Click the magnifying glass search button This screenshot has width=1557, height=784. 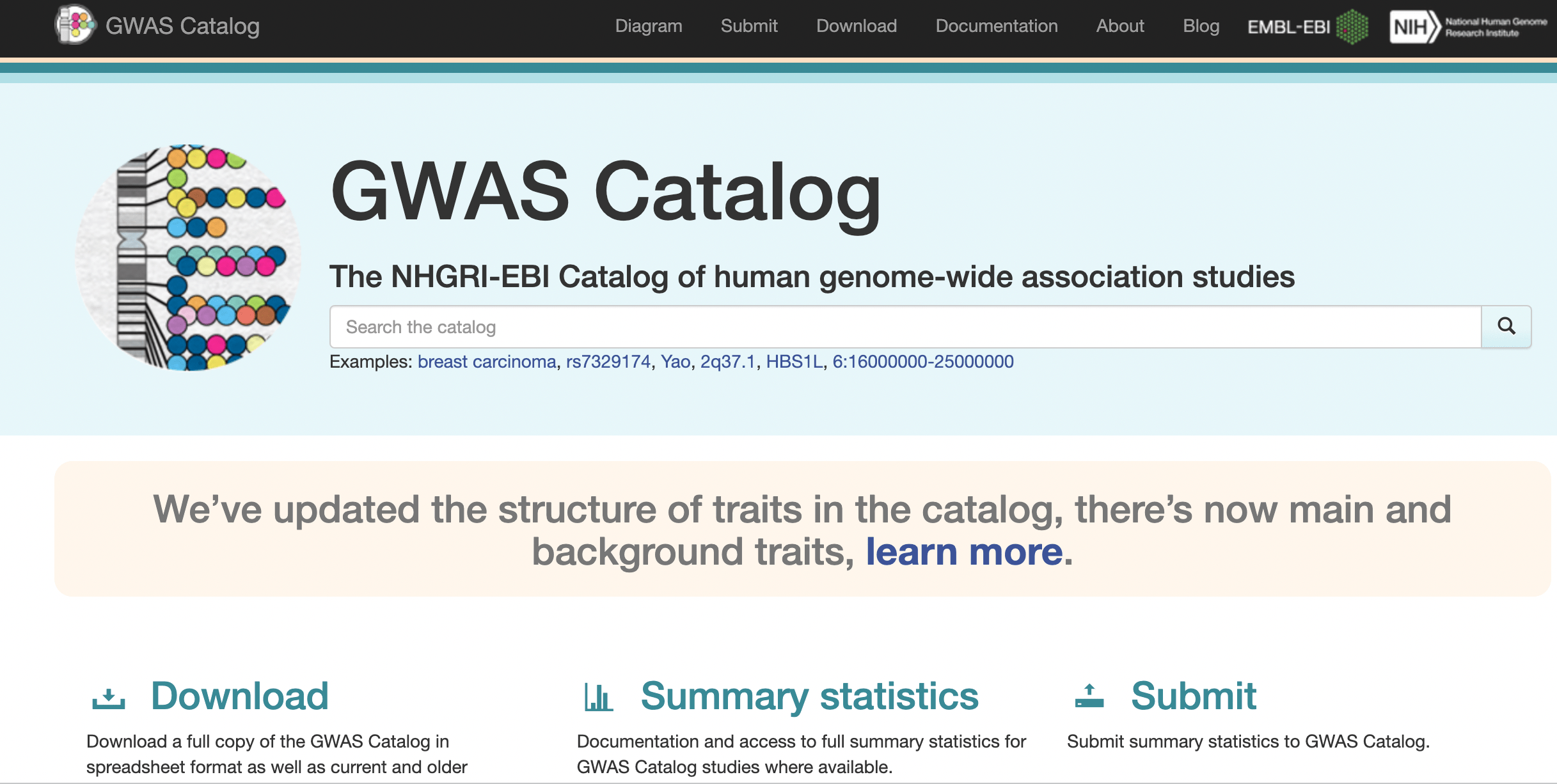[1506, 327]
